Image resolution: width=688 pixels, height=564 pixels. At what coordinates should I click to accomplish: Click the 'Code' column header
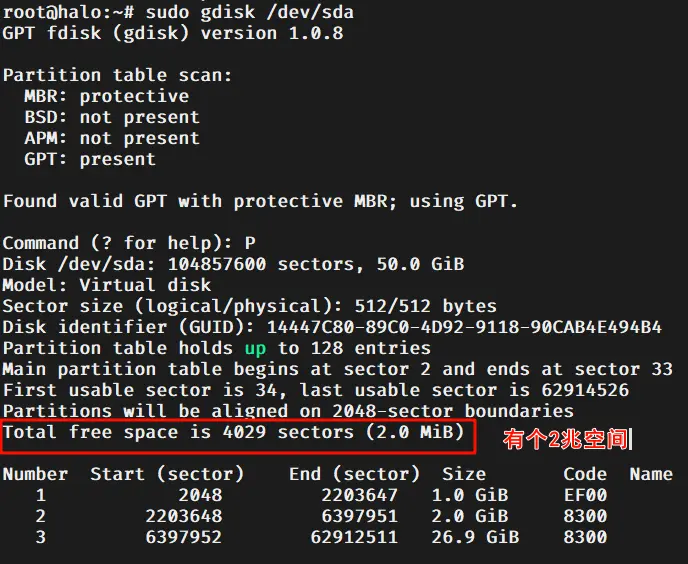pos(585,474)
